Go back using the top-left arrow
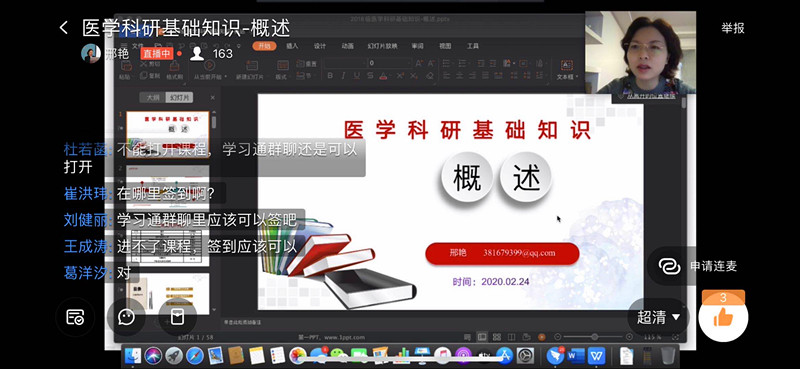This screenshot has width=800, height=369. tap(64, 28)
